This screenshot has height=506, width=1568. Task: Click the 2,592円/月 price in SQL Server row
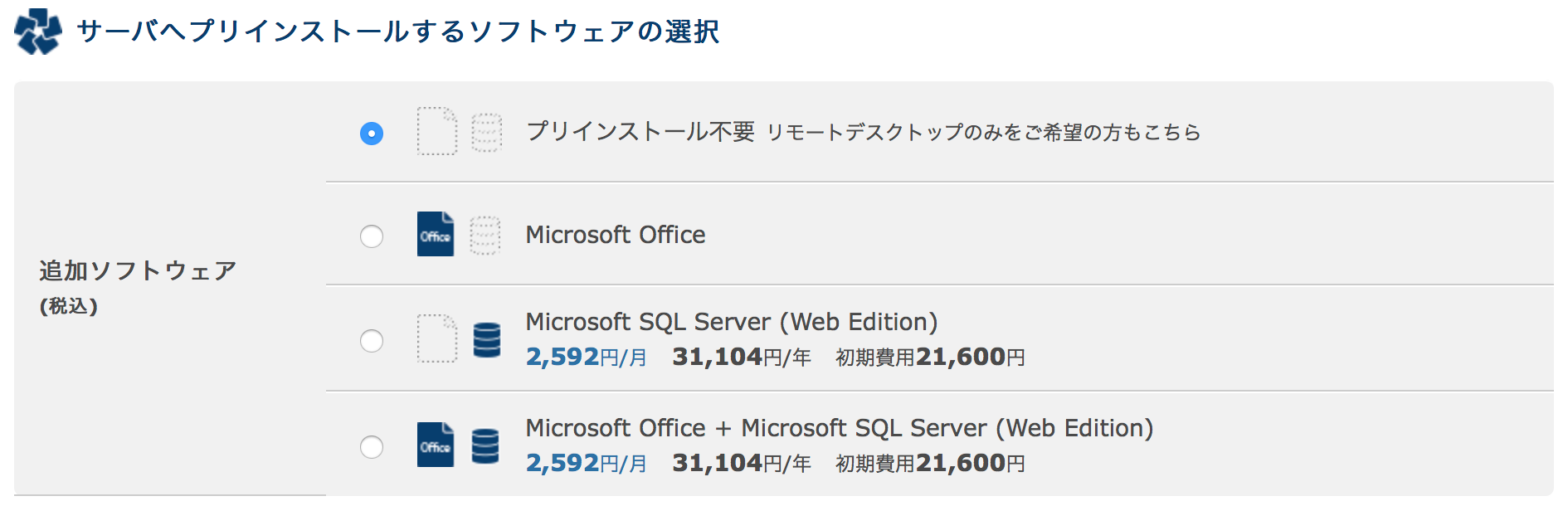tap(587, 358)
